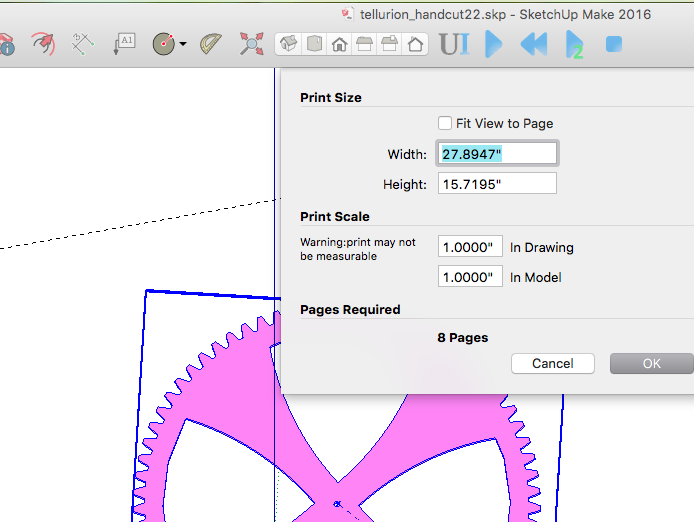The height and width of the screenshot is (522, 694).
Task: Switch to Right standard view
Action: click(x=364, y=44)
